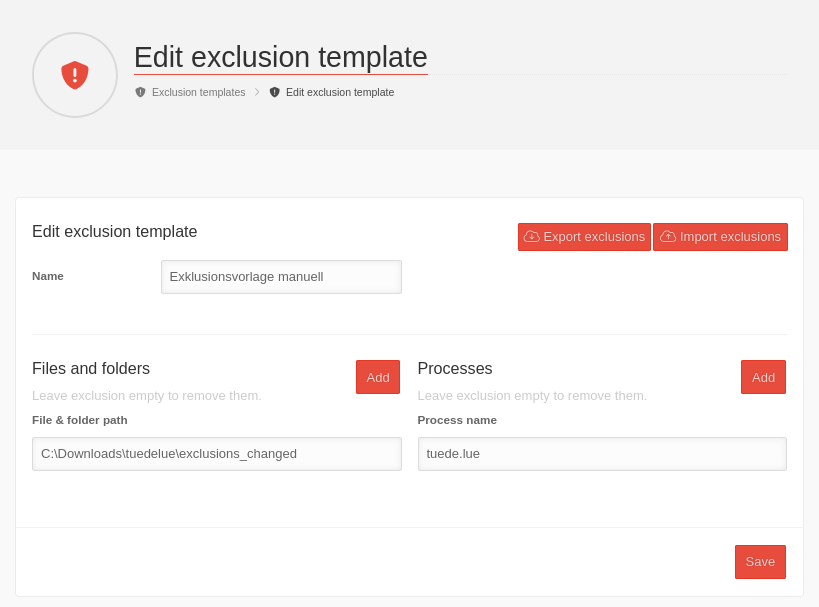Add a new process exclusion
The image size is (819, 607).
(763, 377)
